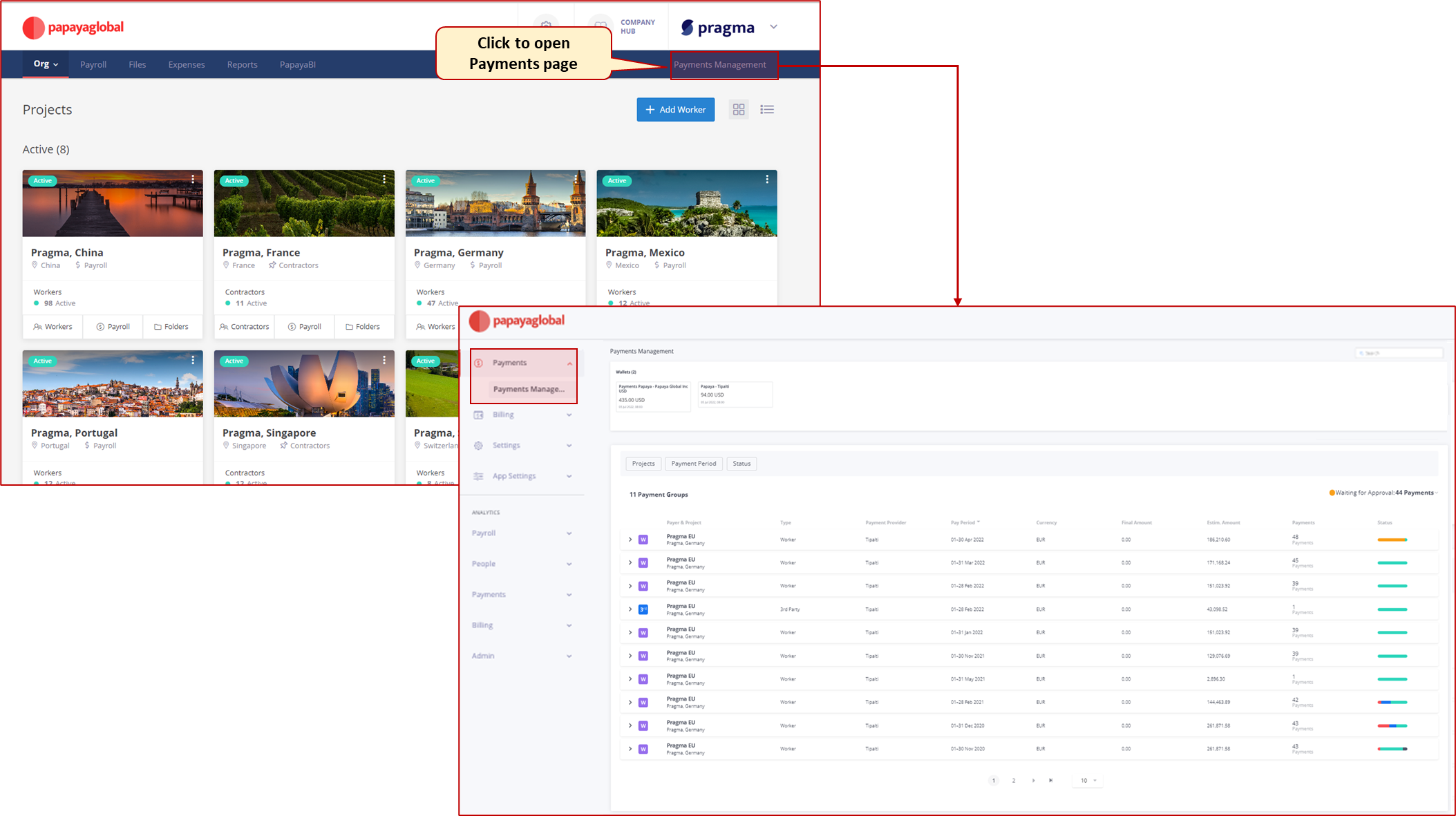The width and height of the screenshot is (1456, 816).
Task: Click the App Settings sliders icon
Action: coord(478,475)
